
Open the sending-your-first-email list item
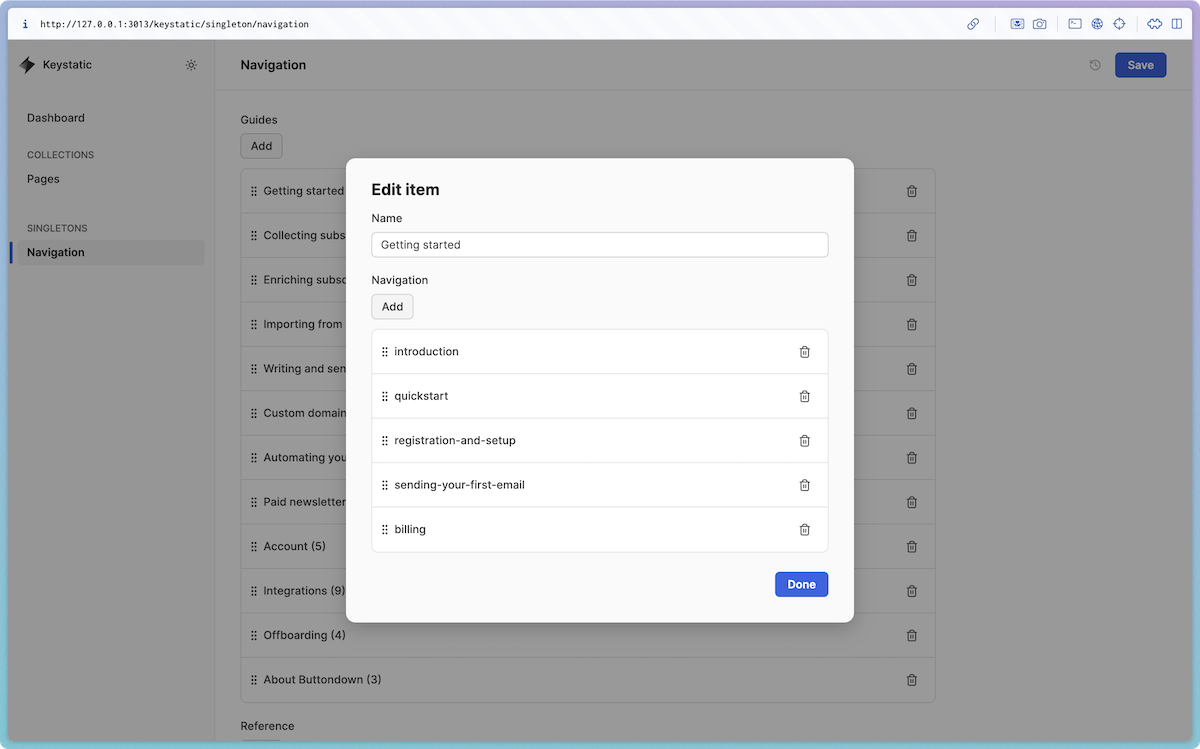600,485
